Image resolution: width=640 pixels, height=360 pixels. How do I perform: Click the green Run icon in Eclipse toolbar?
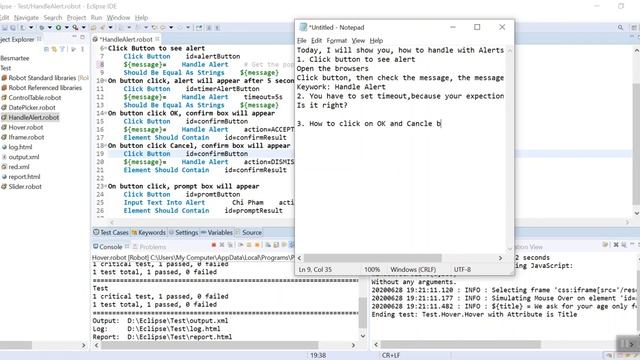pyautogui.click(x=58, y=27)
